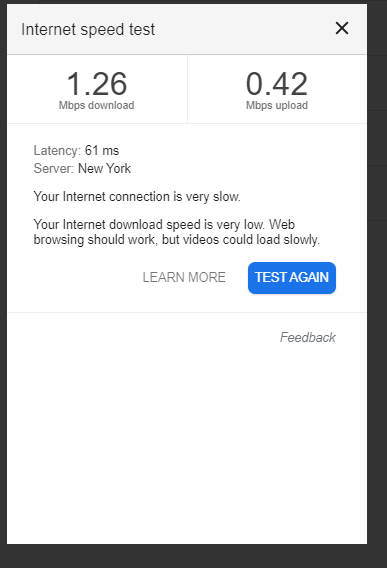
Task: Click the TEST AGAIN button
Action: [x=292, y=278]
